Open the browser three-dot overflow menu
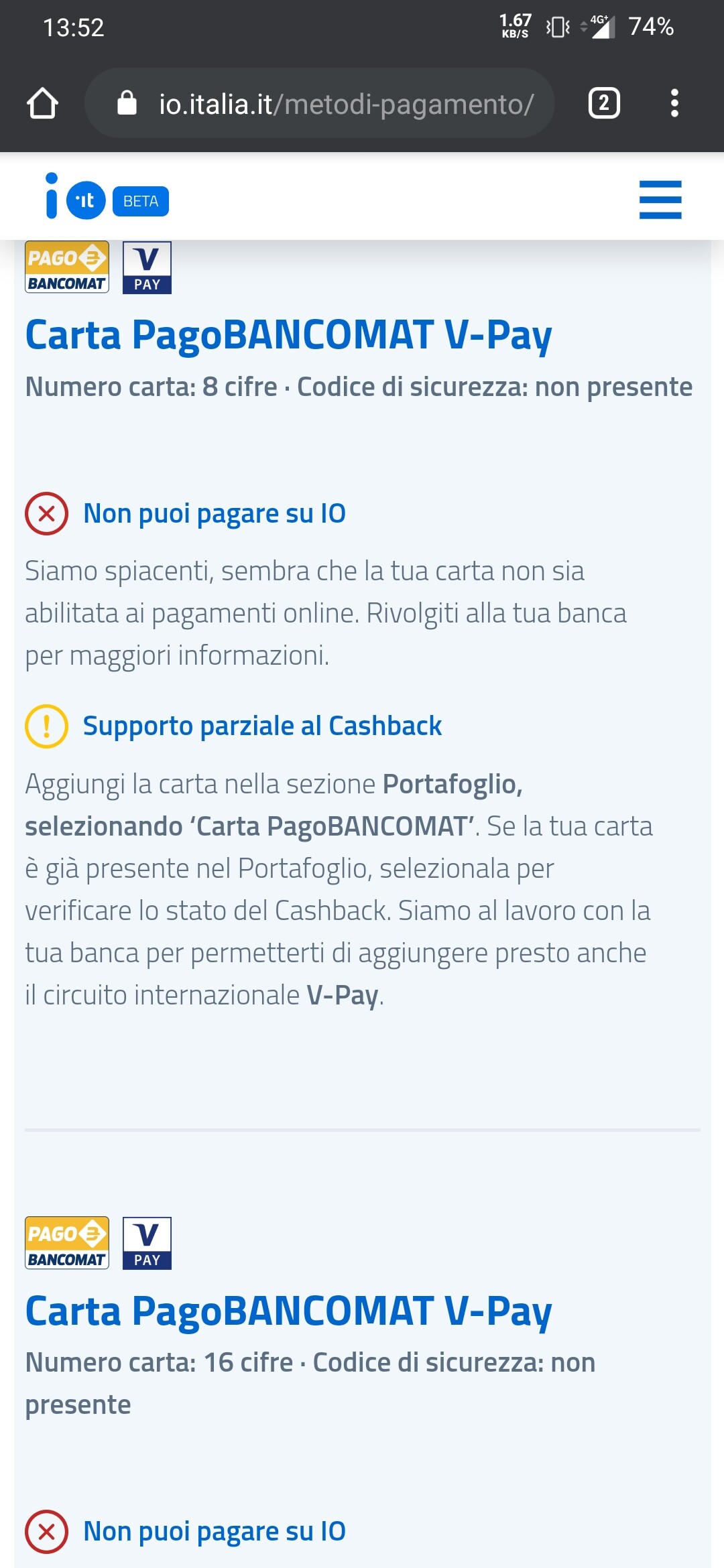 [x=674, y=103]
